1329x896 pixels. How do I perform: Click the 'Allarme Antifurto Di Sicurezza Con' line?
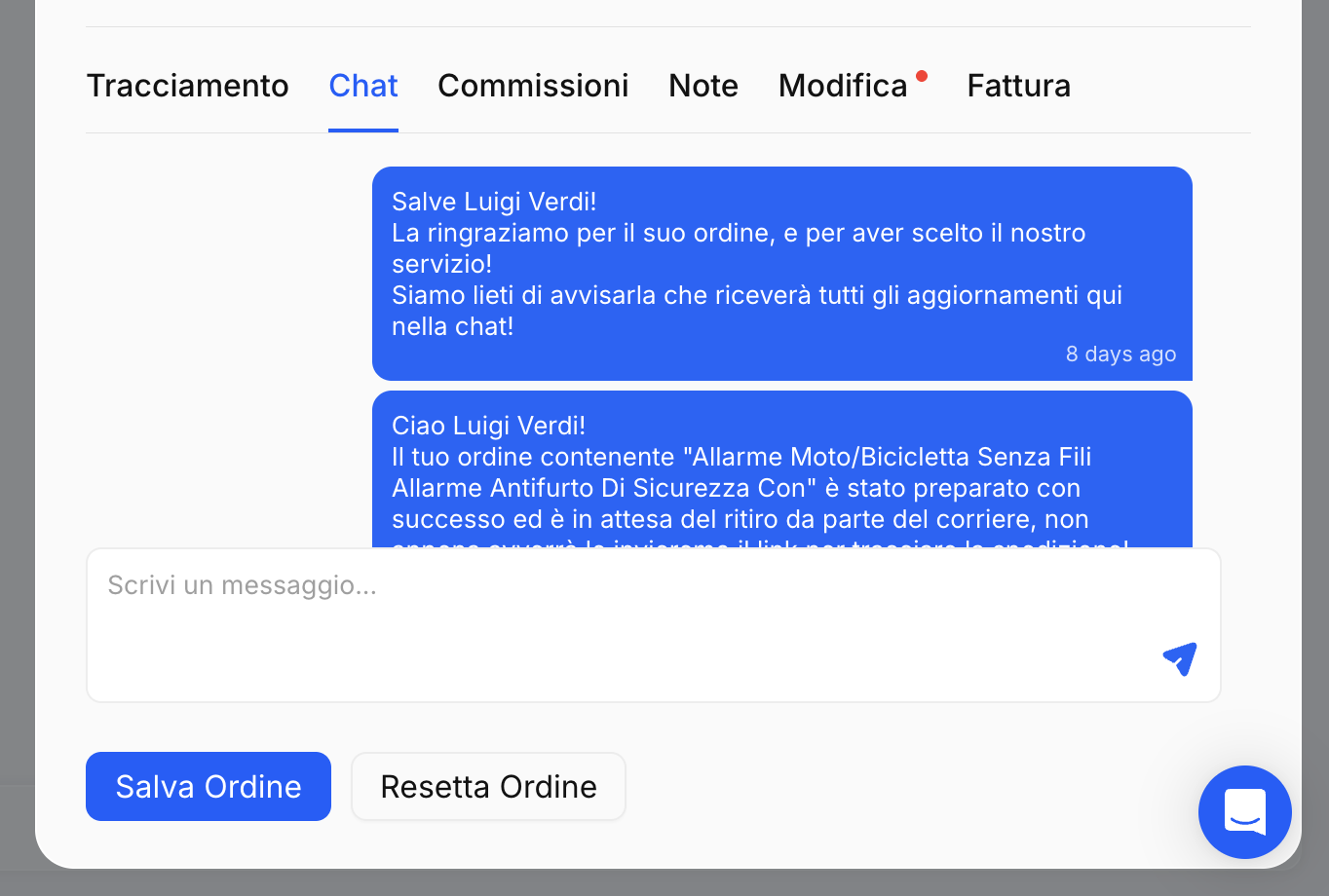pyautogui.click(x=736, y=488)
